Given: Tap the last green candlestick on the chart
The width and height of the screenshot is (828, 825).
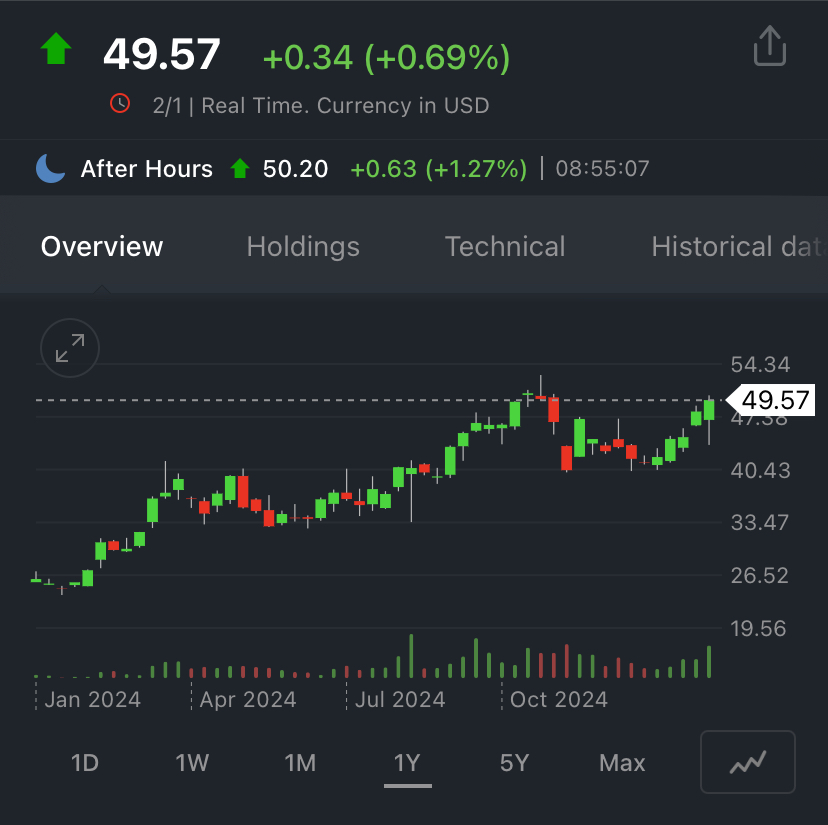Looking at the screenshot, I should [x=709, y=410].
